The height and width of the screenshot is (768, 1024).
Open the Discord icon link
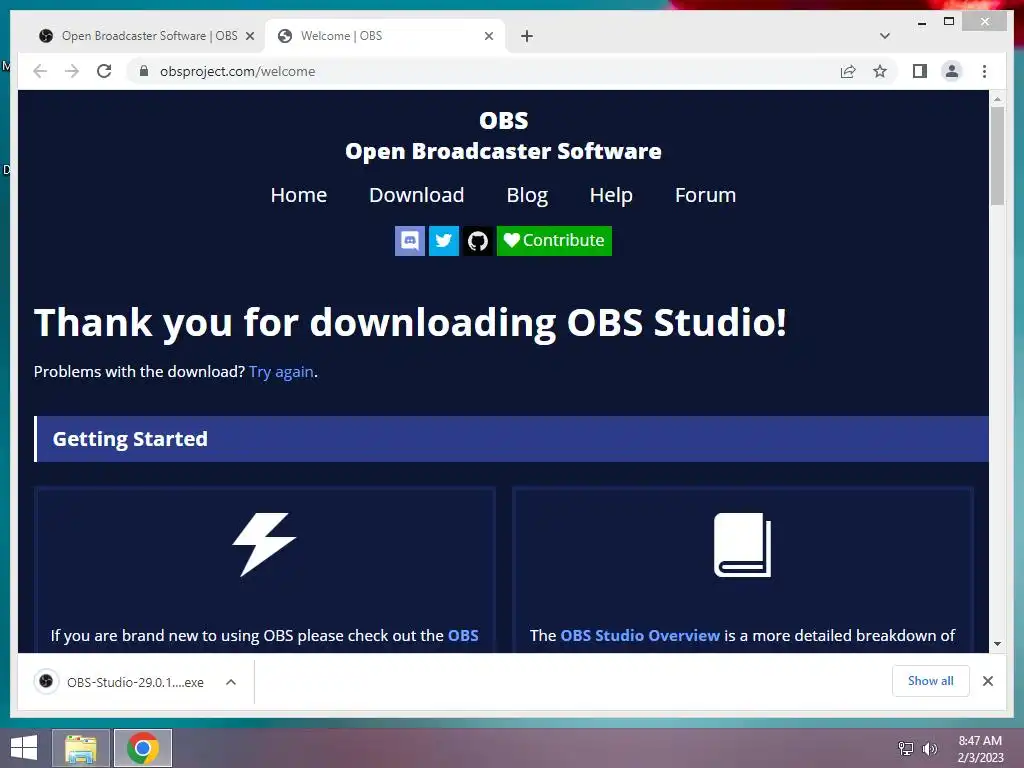click(x=409, y=241)
